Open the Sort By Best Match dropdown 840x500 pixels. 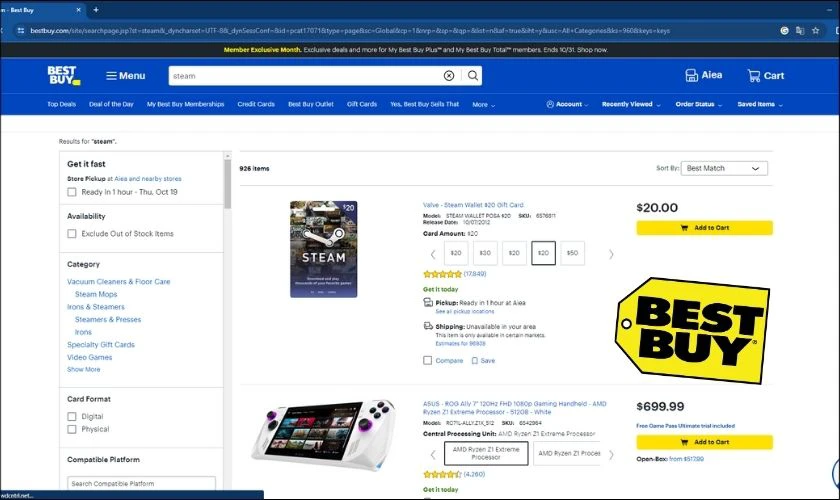(724, 168)
